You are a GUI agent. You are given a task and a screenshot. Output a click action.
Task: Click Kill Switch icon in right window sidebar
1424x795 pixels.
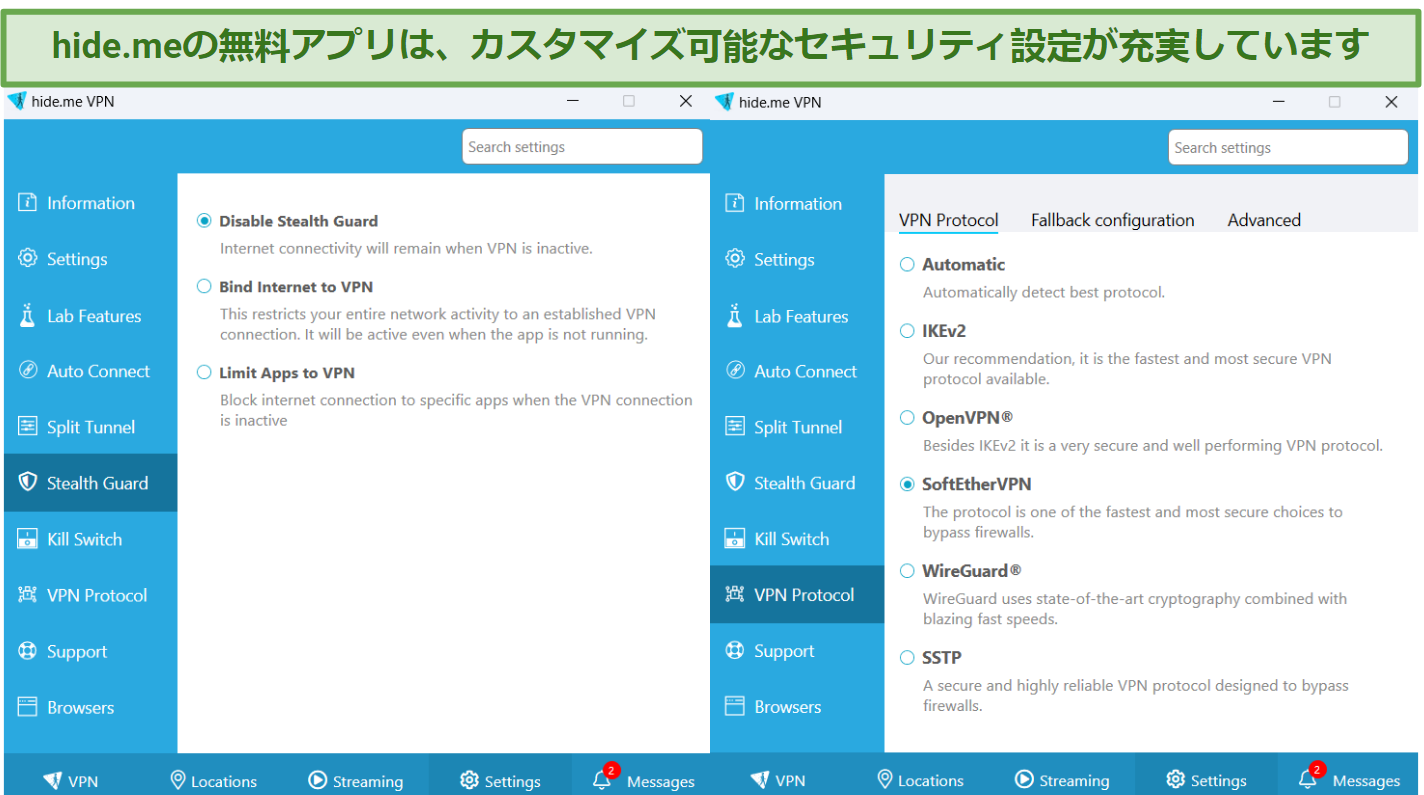pos(735,539)
